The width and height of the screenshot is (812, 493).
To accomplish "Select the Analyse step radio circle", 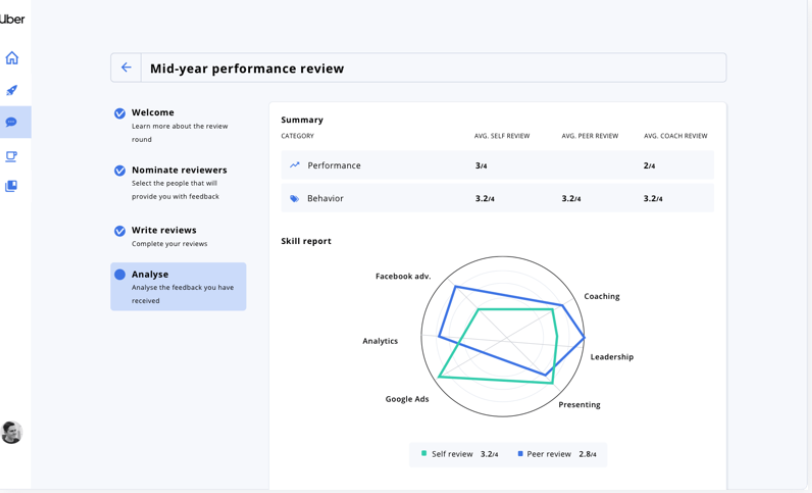I will pos(120,275).
